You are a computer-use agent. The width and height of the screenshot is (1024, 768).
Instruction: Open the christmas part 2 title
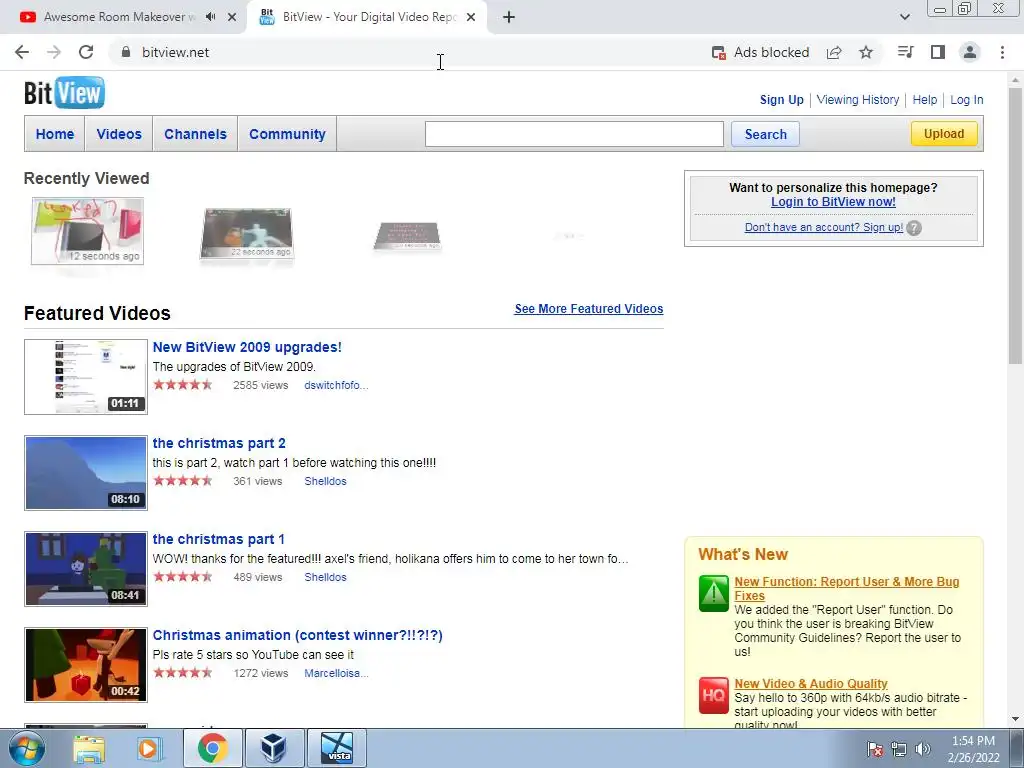(219, 443)
